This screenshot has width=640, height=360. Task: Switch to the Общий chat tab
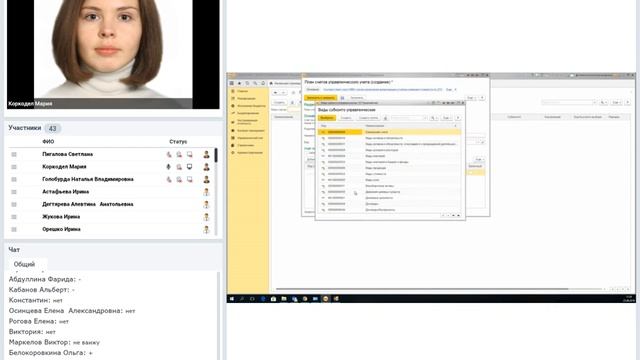24,264
